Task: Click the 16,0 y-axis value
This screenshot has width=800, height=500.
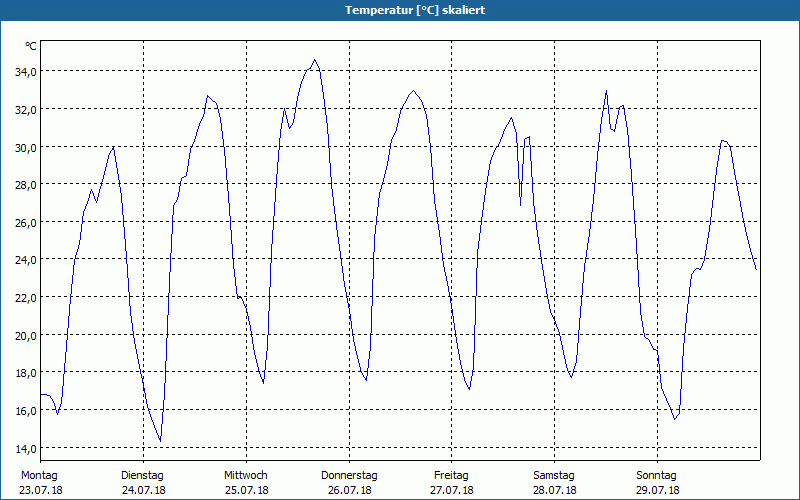Action: 26,411
